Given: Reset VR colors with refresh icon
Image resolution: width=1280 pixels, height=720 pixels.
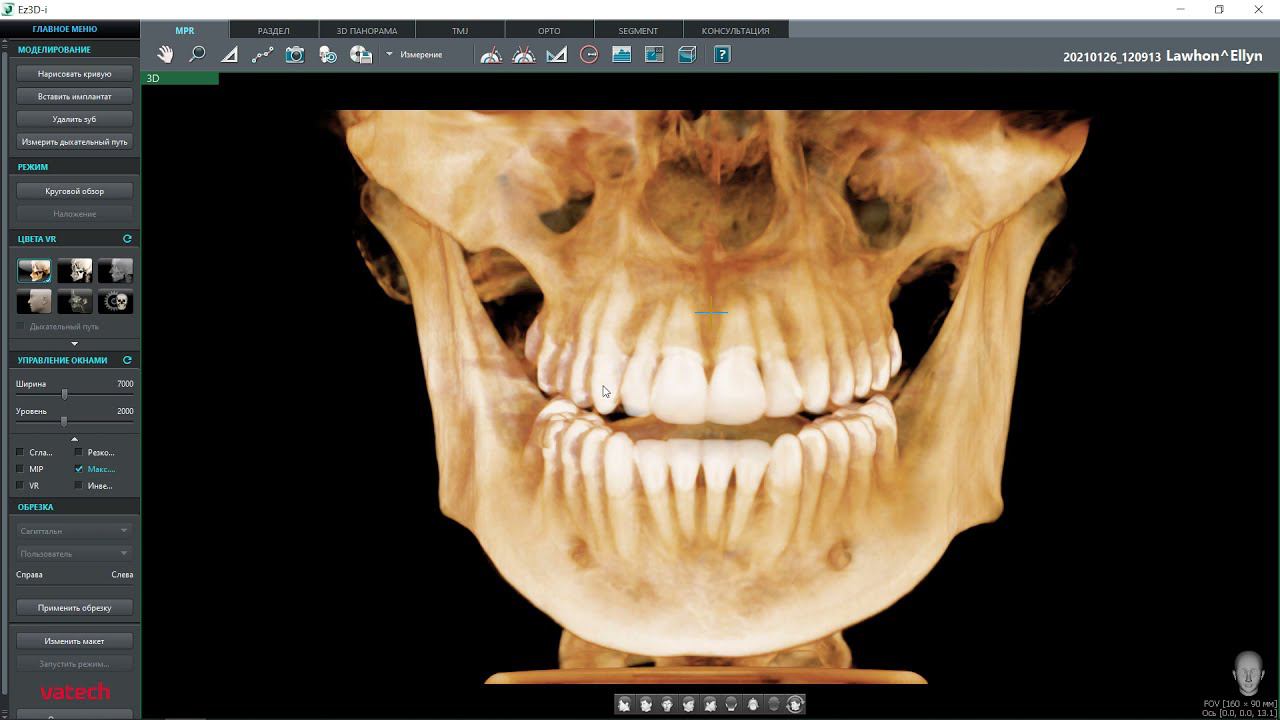Looking at the screenshot, I should point(127,239).
